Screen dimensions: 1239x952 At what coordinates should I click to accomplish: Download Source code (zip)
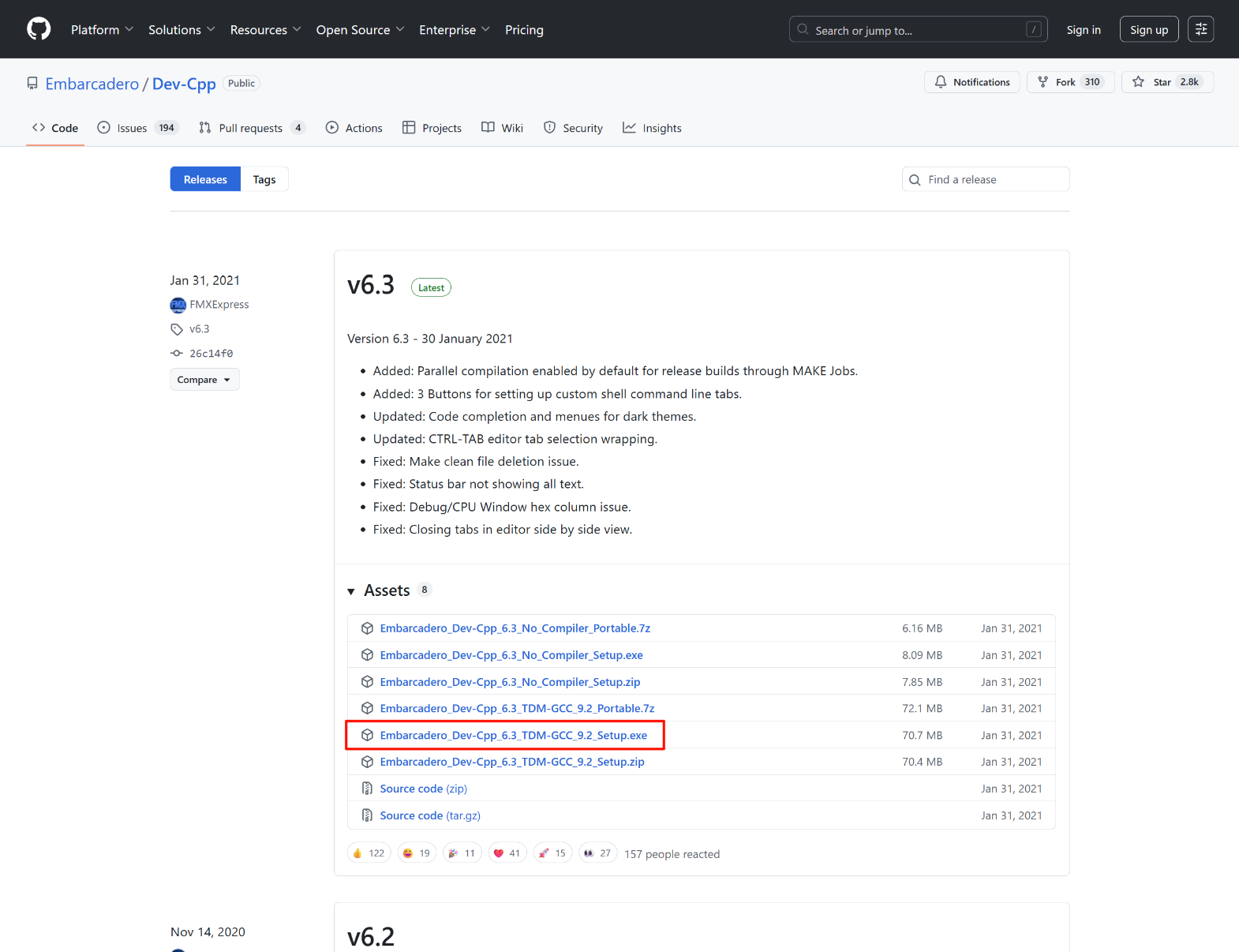424,789
